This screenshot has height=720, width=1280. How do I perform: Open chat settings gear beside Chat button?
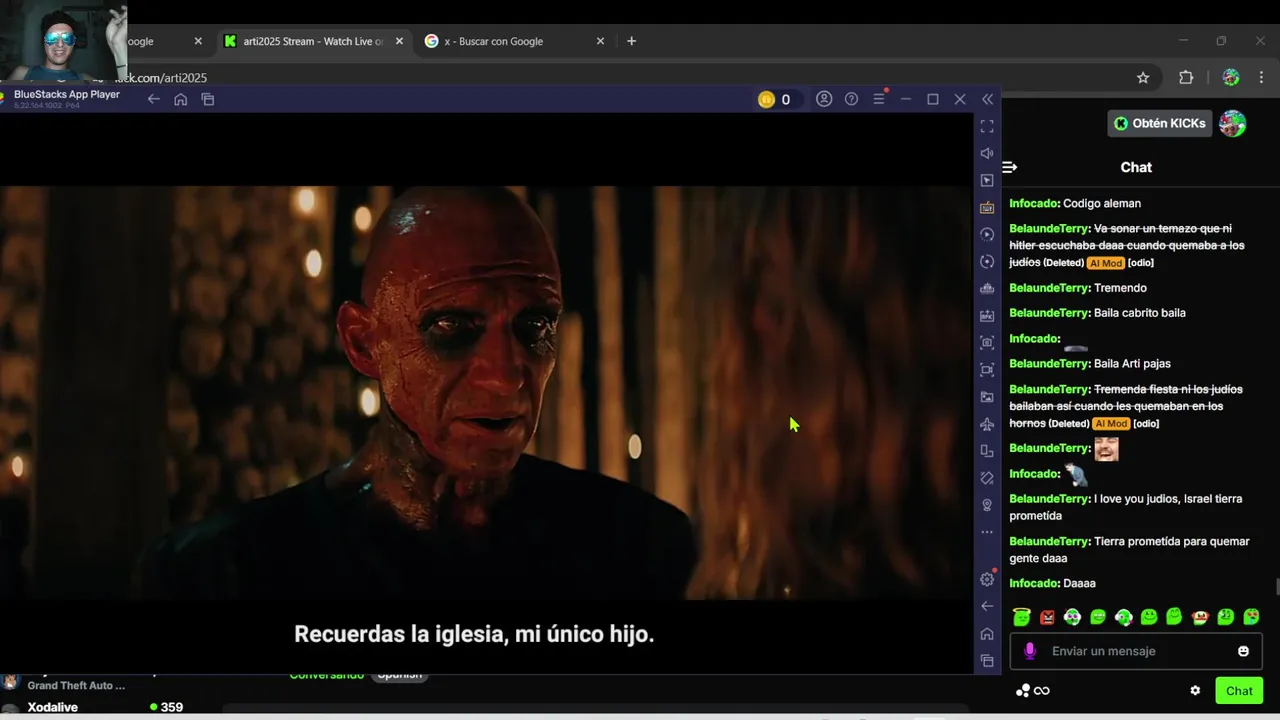tap(1195, 691)
